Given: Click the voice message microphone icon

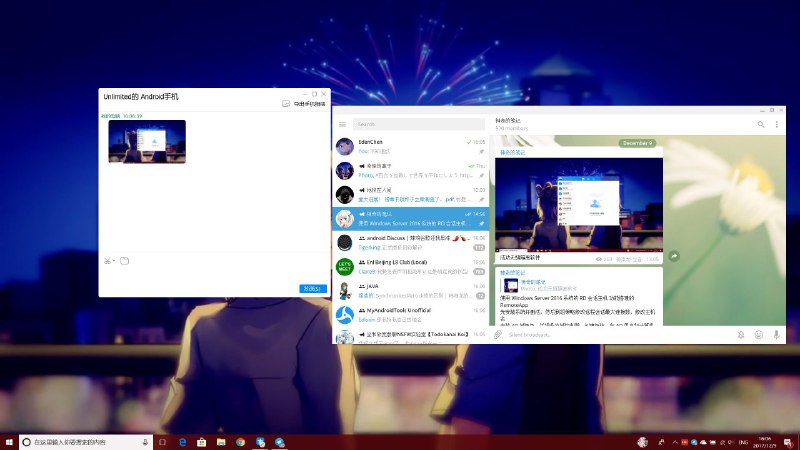Looking at the screenshot, I should coord(776,335).
